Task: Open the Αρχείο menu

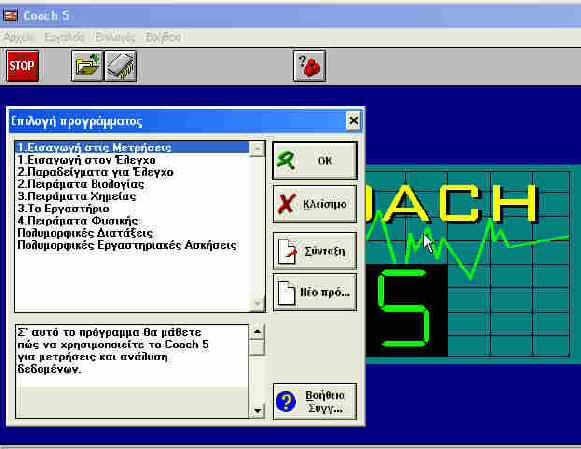Action: click(19, 37)
